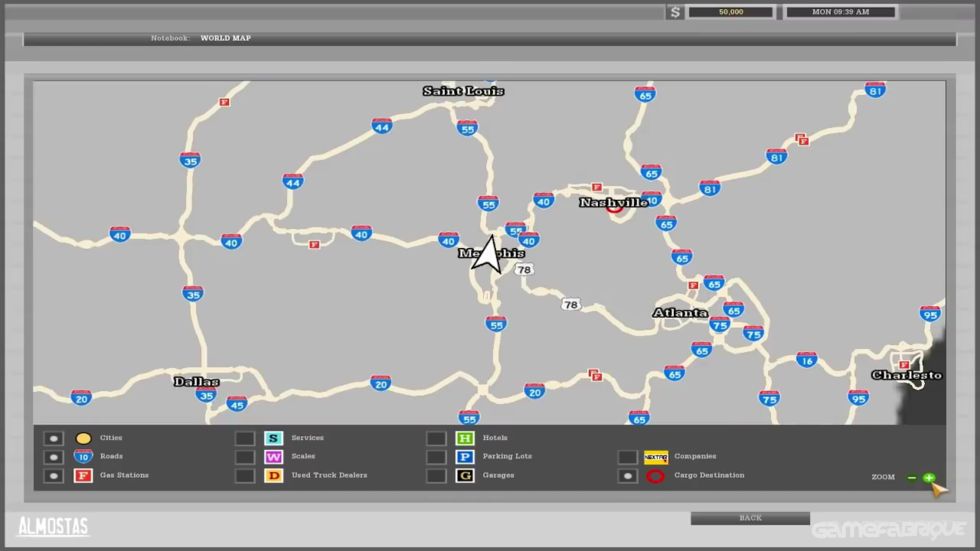
Task: Click the topmost I-81 highway shield
Action: [x=875, y=91]
